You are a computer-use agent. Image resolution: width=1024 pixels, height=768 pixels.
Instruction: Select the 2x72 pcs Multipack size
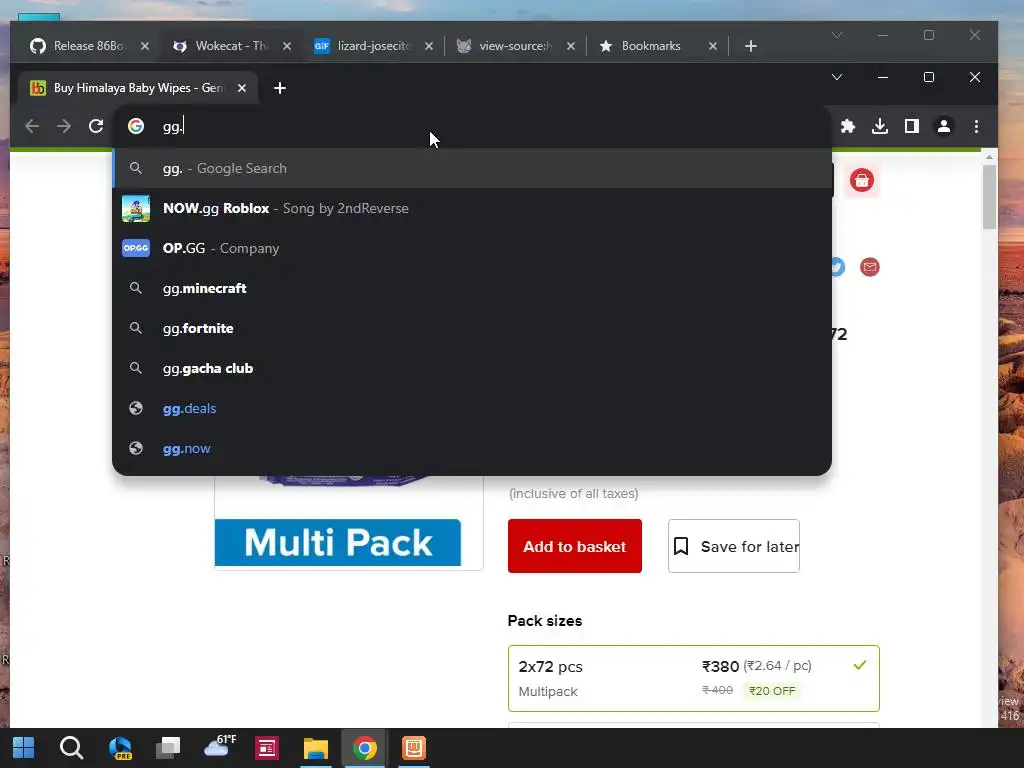(694, 678)
